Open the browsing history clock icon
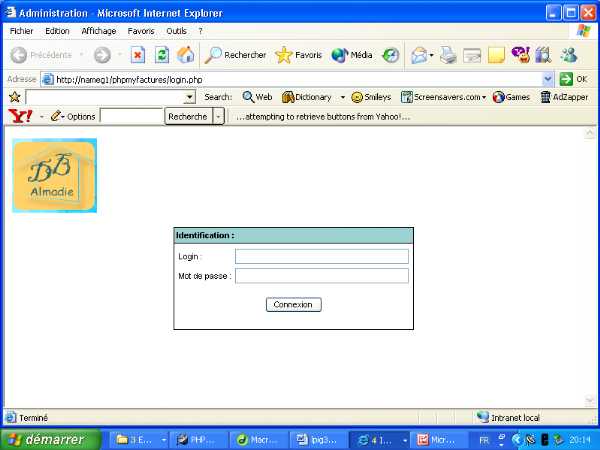Image resolution: width=600 pixels, height=450 pixels. pos(391,55)
